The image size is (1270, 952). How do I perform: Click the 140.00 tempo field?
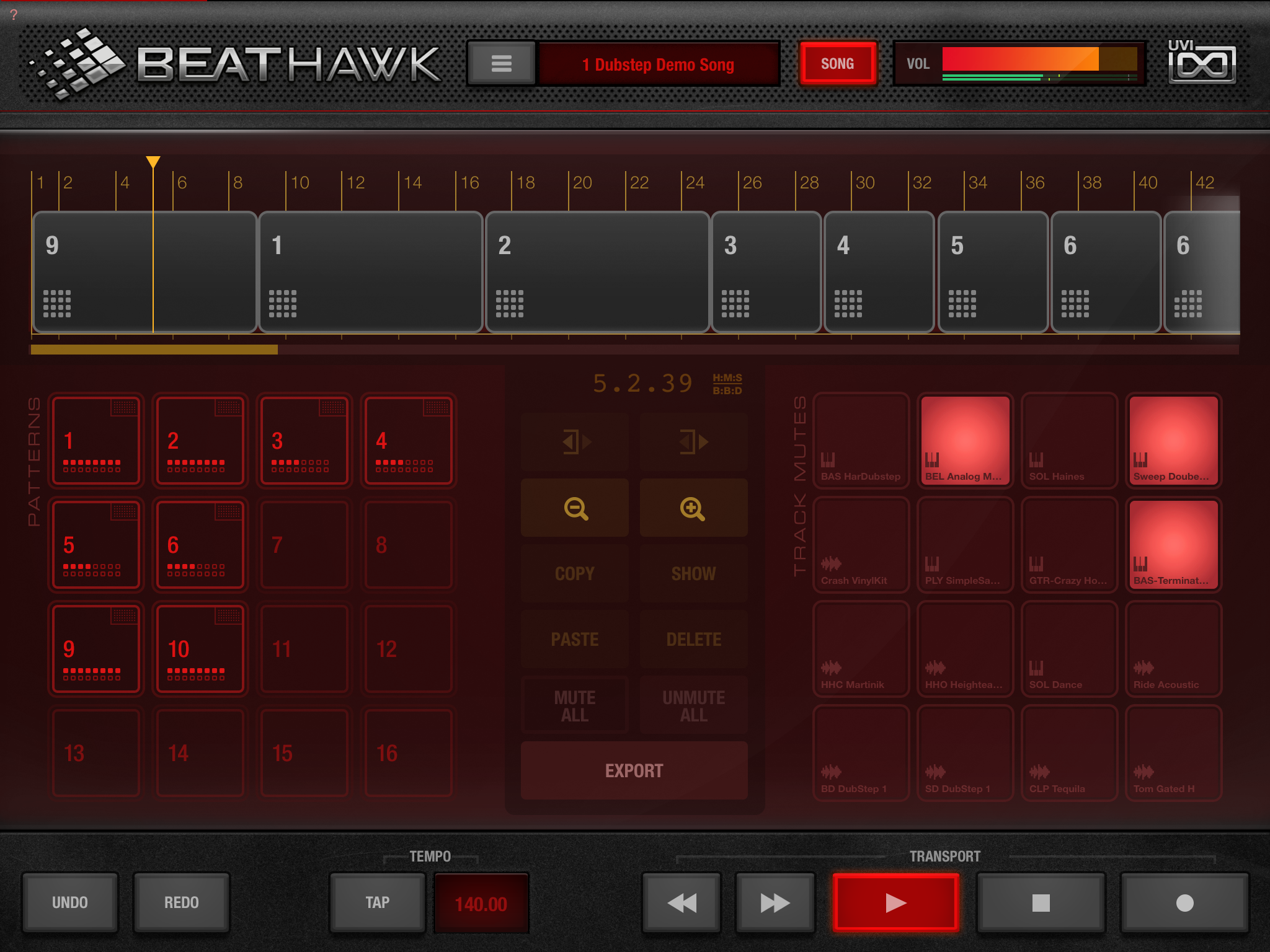(481, 904)
